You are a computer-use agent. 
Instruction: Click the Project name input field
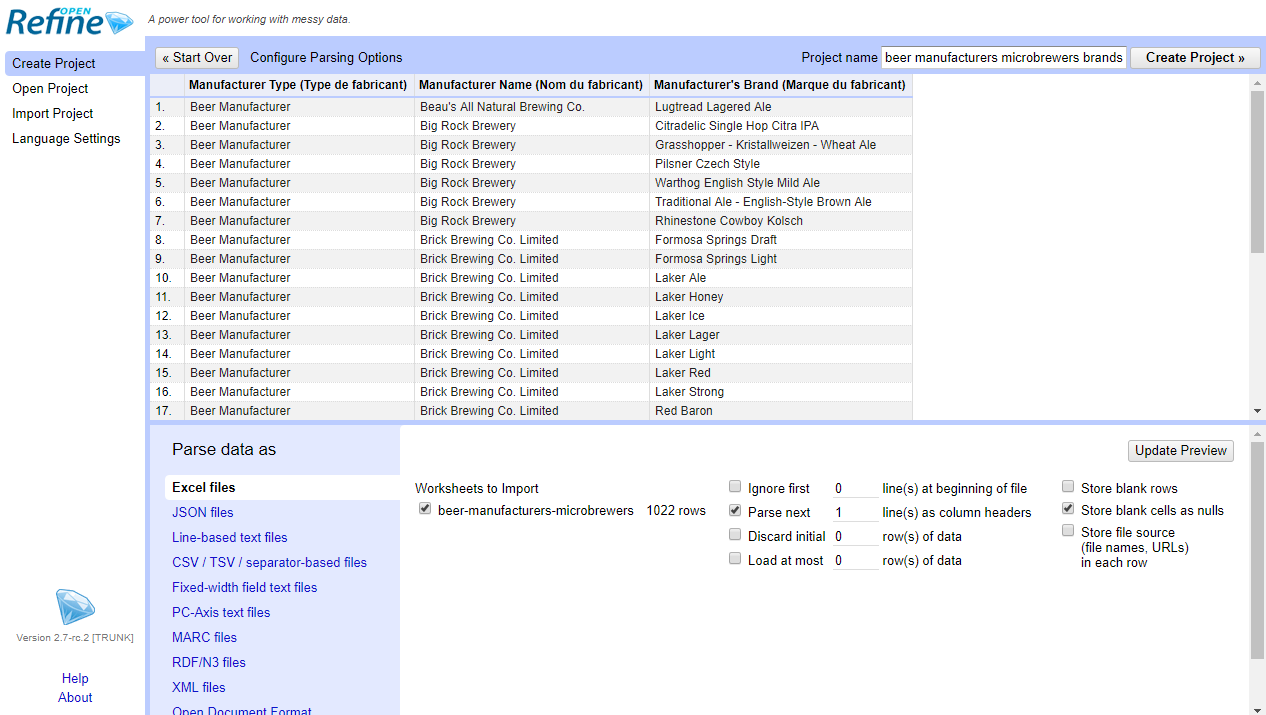pyautogui.click(x=1004, y=57)
